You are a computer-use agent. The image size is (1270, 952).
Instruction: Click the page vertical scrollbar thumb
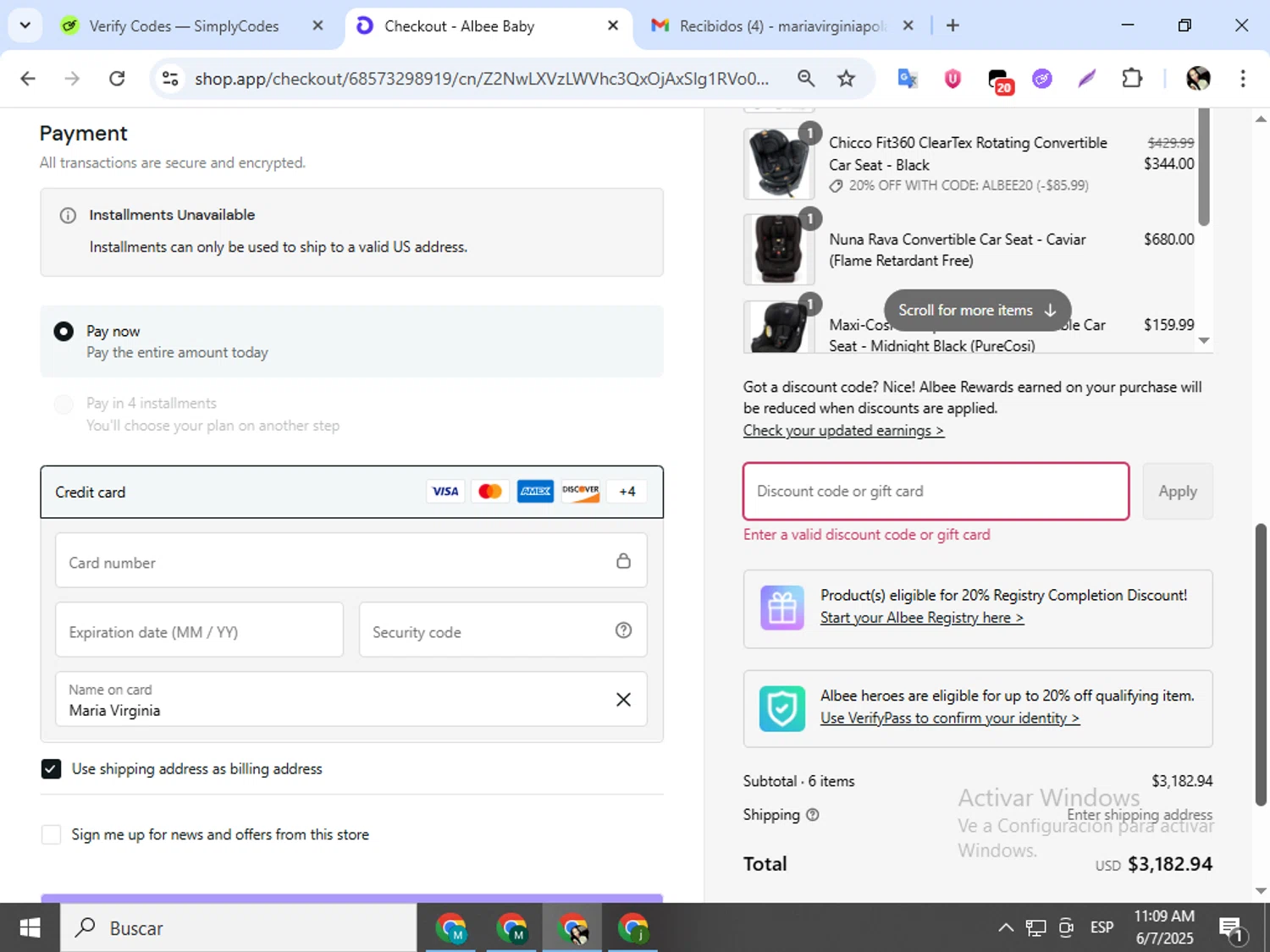point(1261,665)
